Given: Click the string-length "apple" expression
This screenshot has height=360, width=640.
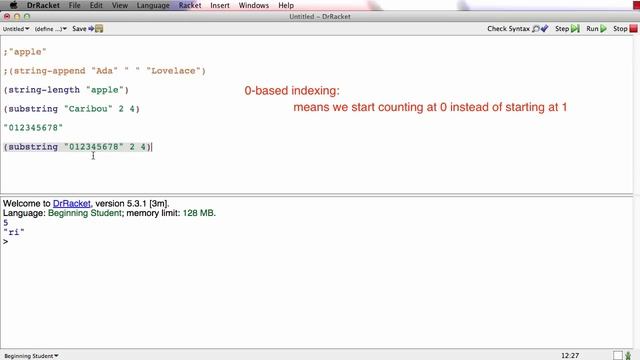Looking at the screenshot, I should [x=66, y=90].
